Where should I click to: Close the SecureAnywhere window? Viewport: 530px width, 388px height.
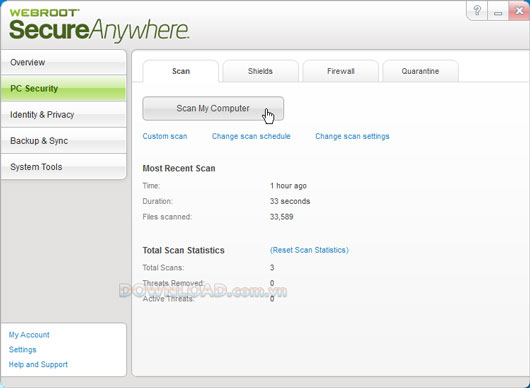coord(519,10)
